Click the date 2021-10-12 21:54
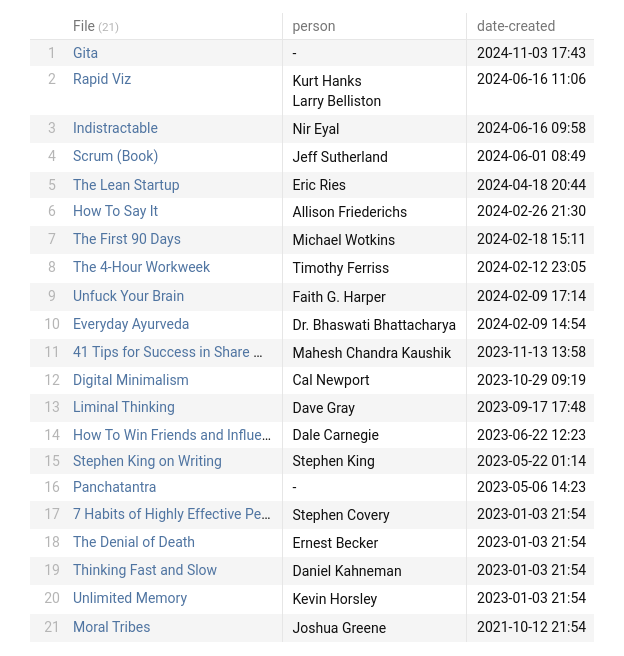Screen dimensions: 624x656 click(x=532, y=627)
